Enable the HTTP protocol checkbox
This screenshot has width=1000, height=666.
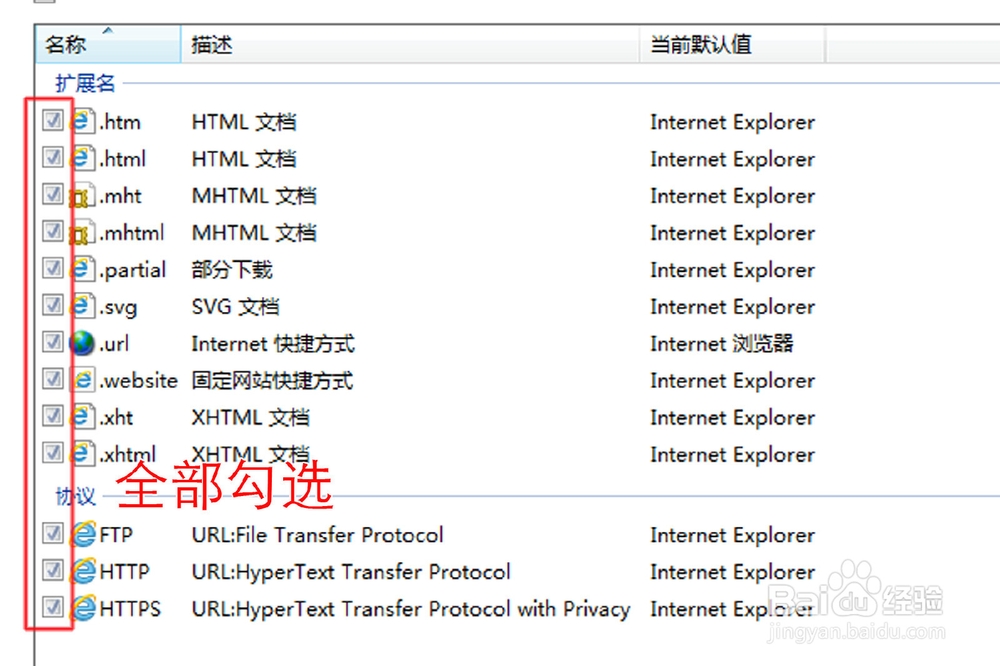(x=53, y=570)
